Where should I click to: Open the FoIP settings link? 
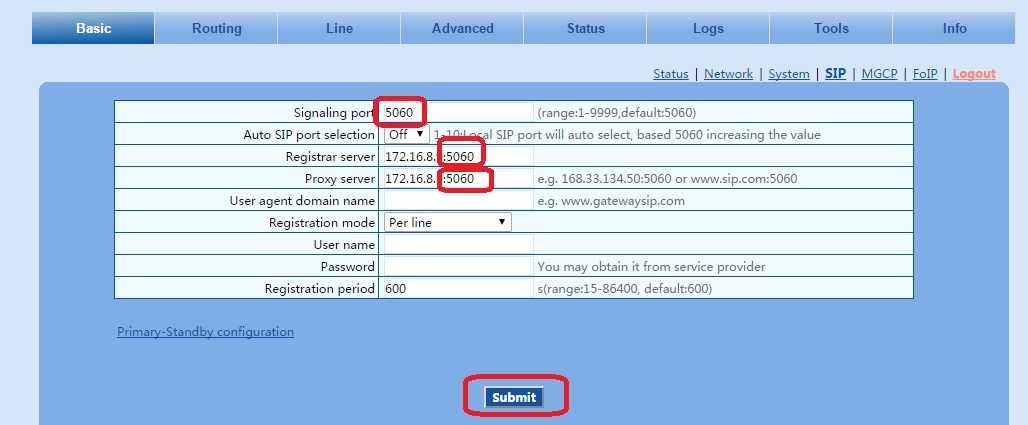point(924,74)
